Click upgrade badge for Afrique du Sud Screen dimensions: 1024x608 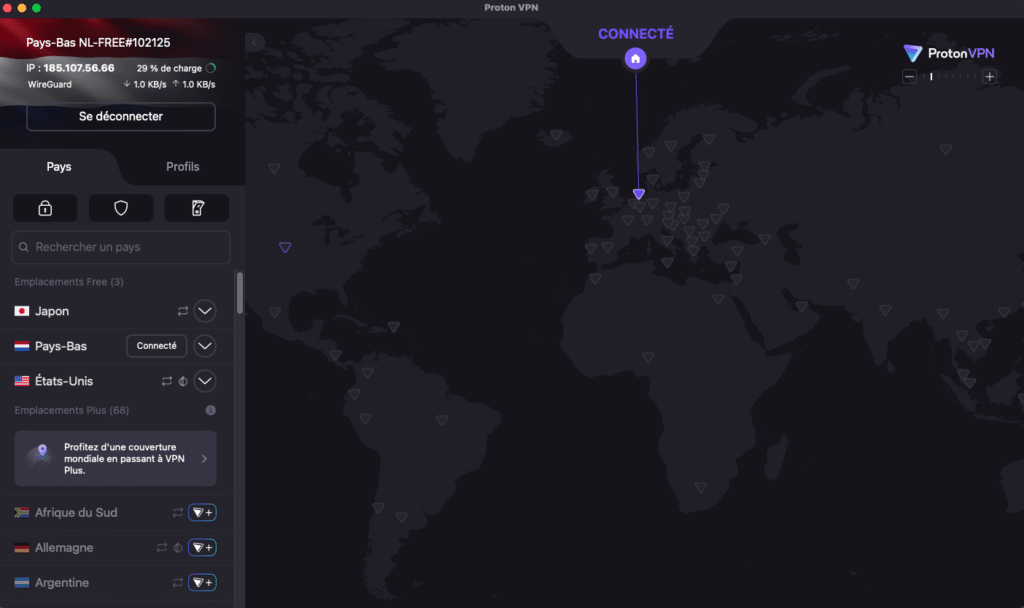[202, 513]
